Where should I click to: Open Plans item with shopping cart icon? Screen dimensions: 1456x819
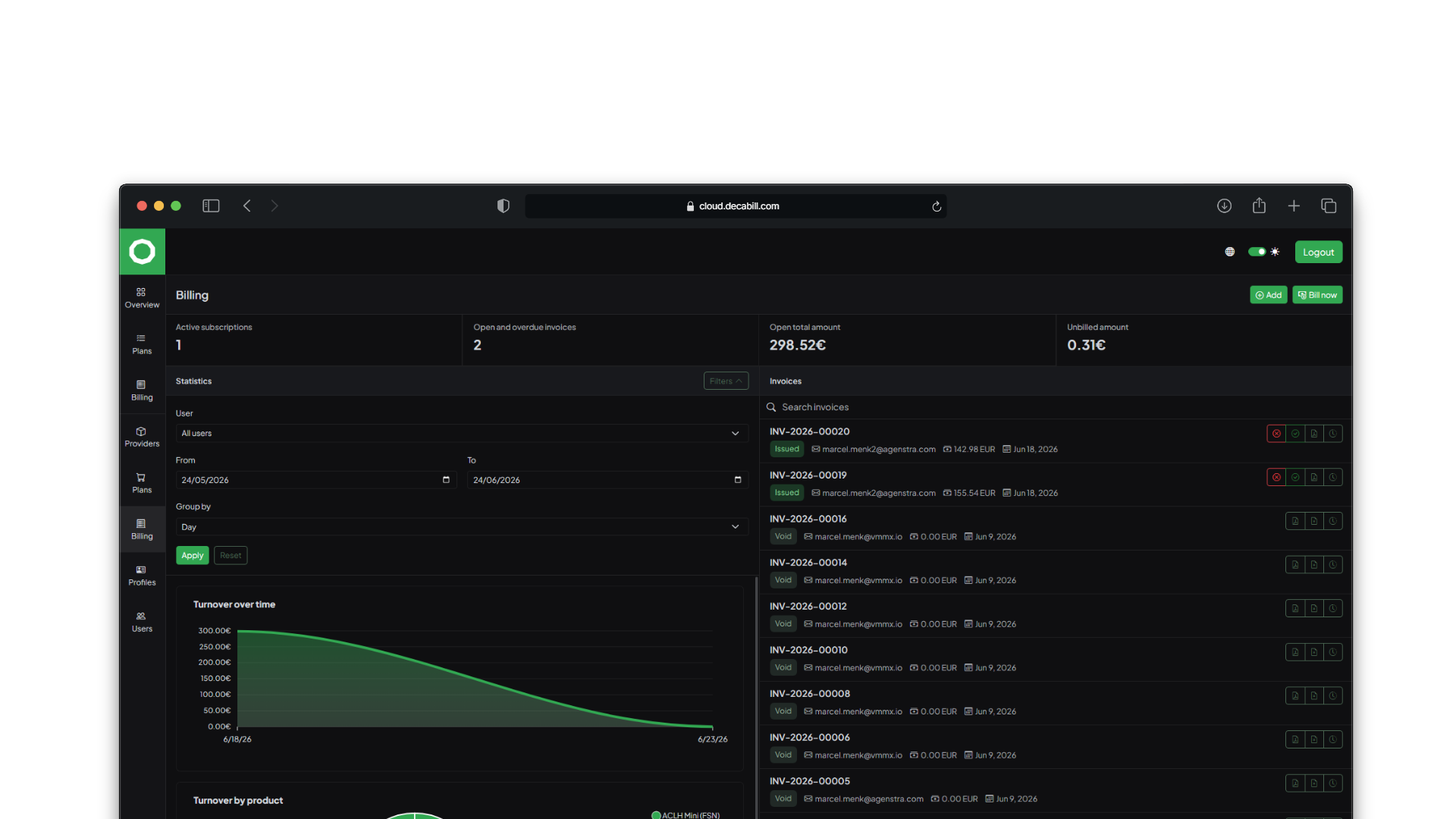142,483
